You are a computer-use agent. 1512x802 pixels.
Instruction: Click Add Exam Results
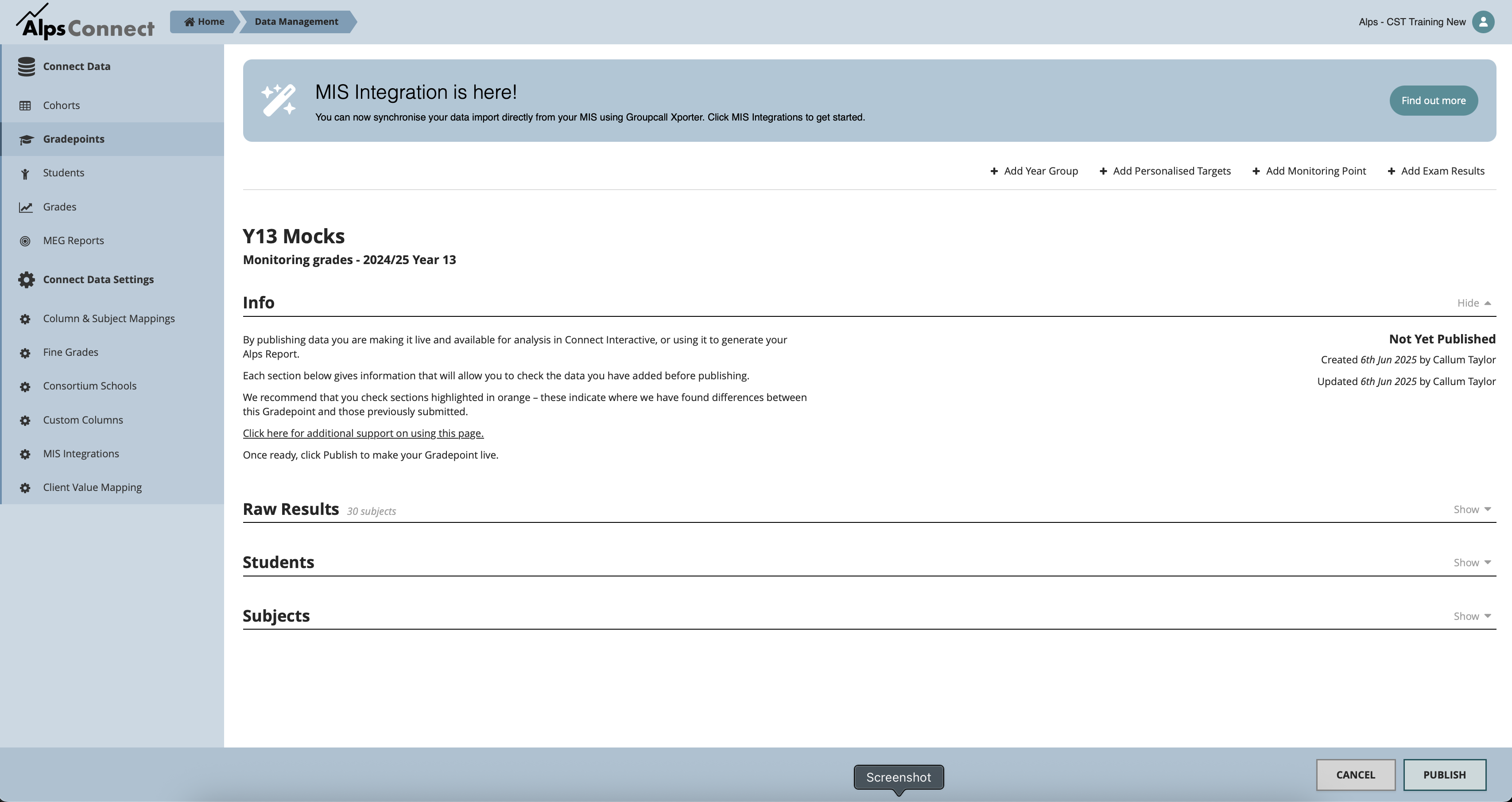coord(1436,171)
